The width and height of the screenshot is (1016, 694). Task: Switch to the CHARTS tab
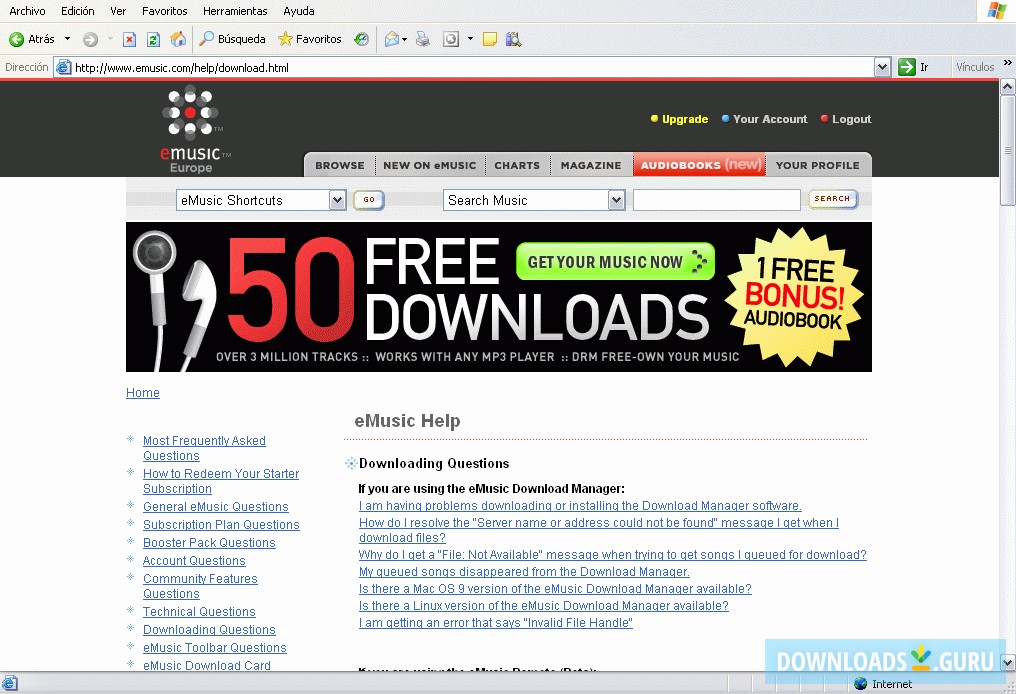click(517, 165)
